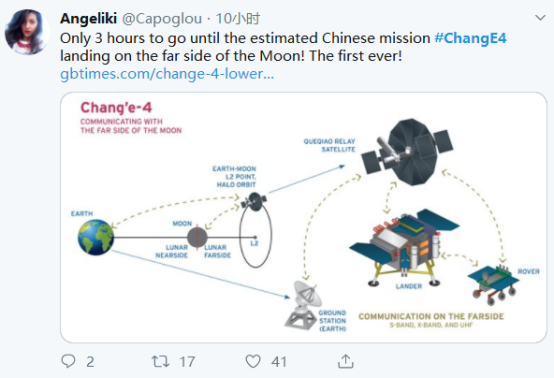The width and height of the screenshot is (554, 378).
Task: Click the lander illustration in the image
Action: click(404, 247)
